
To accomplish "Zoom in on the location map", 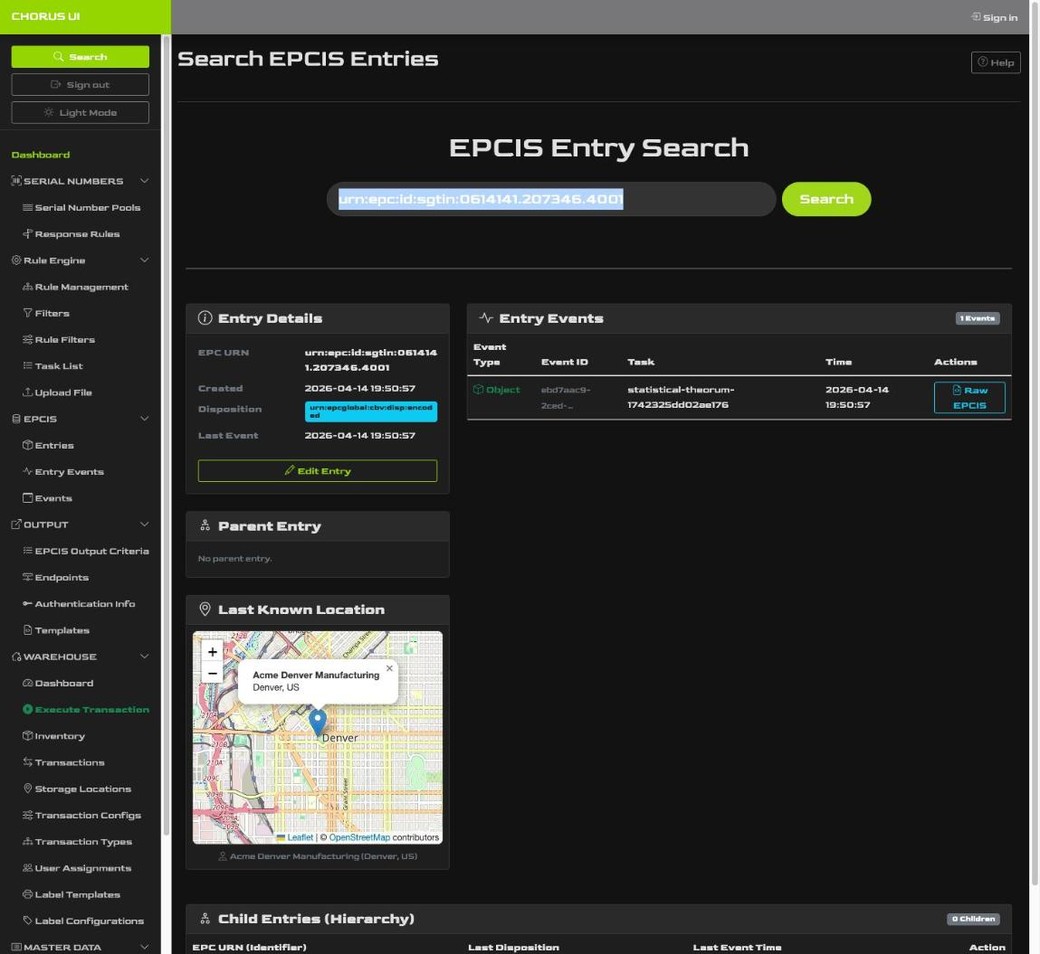I will pos(212,652).
